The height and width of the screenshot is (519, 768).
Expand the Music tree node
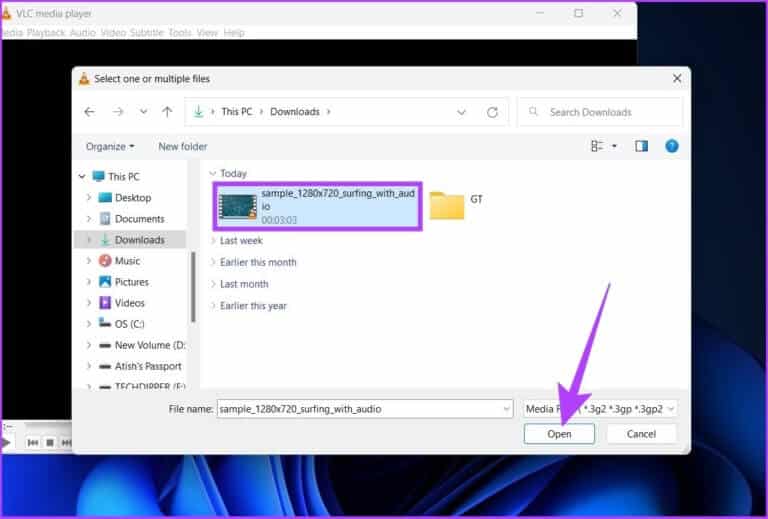point(89,261)
